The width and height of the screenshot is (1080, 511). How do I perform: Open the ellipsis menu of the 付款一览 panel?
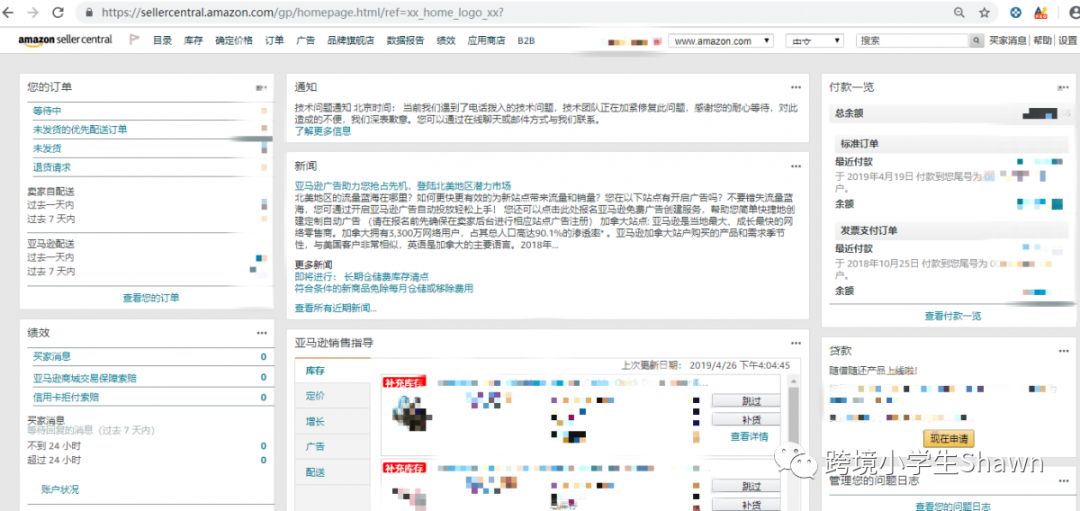[x=1063, y=87]
